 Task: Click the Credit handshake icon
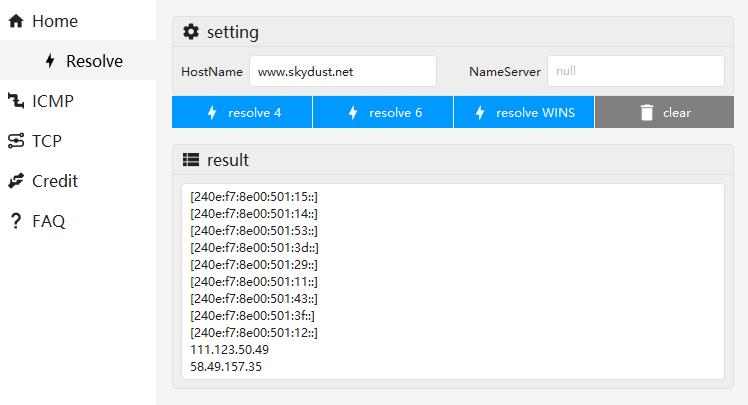coord(15,181)
